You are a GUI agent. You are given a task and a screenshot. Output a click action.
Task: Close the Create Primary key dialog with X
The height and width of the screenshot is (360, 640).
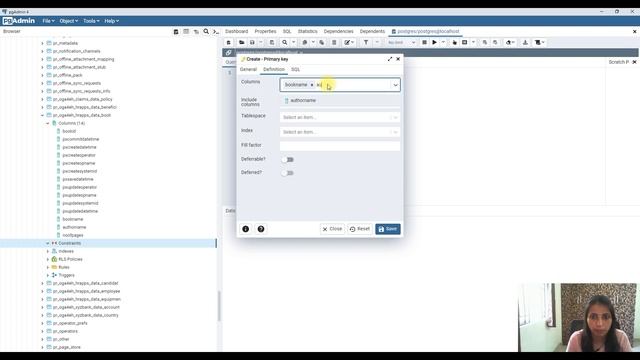coord(398,59)
